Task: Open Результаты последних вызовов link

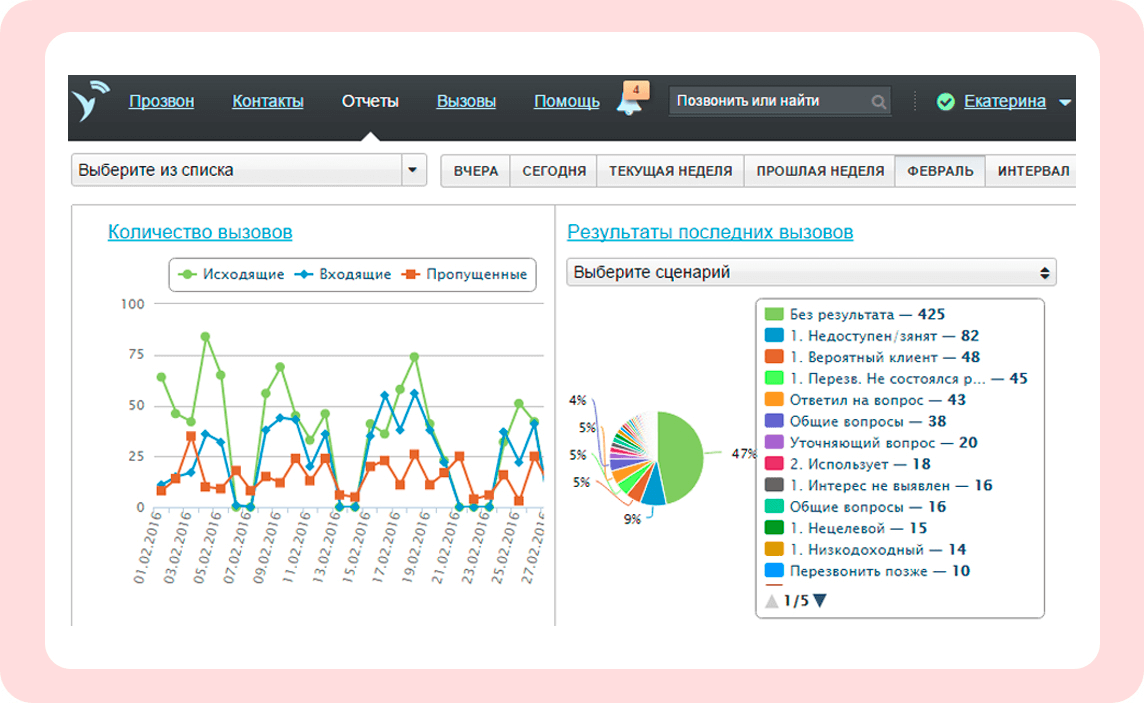Action: [710, 232]
